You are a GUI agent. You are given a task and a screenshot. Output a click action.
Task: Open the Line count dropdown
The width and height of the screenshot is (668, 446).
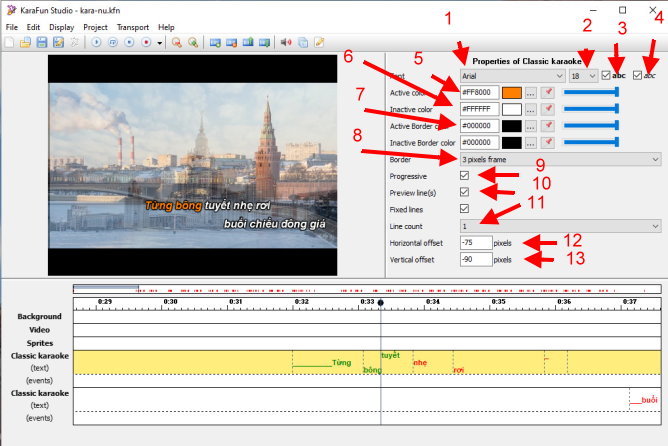pos(560,226)
